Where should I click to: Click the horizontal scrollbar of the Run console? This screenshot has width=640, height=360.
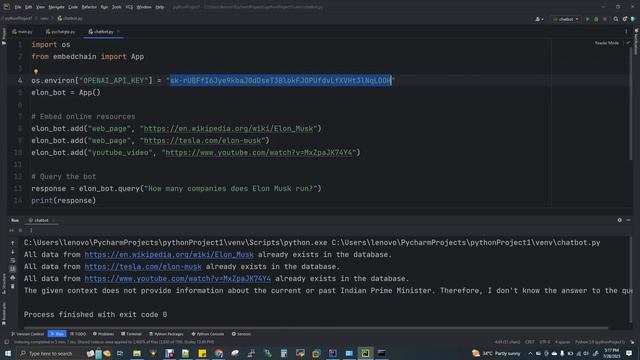tap(316, 327)
